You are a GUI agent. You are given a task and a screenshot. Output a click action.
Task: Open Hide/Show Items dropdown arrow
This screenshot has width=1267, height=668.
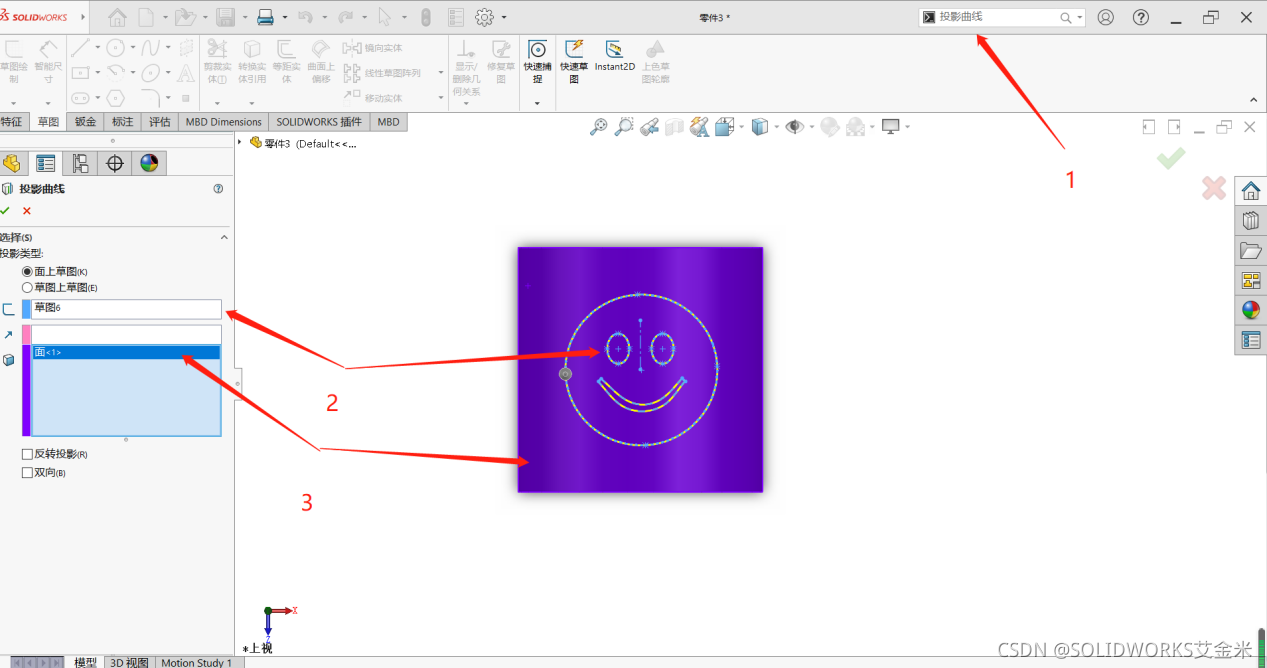(811, 127)
